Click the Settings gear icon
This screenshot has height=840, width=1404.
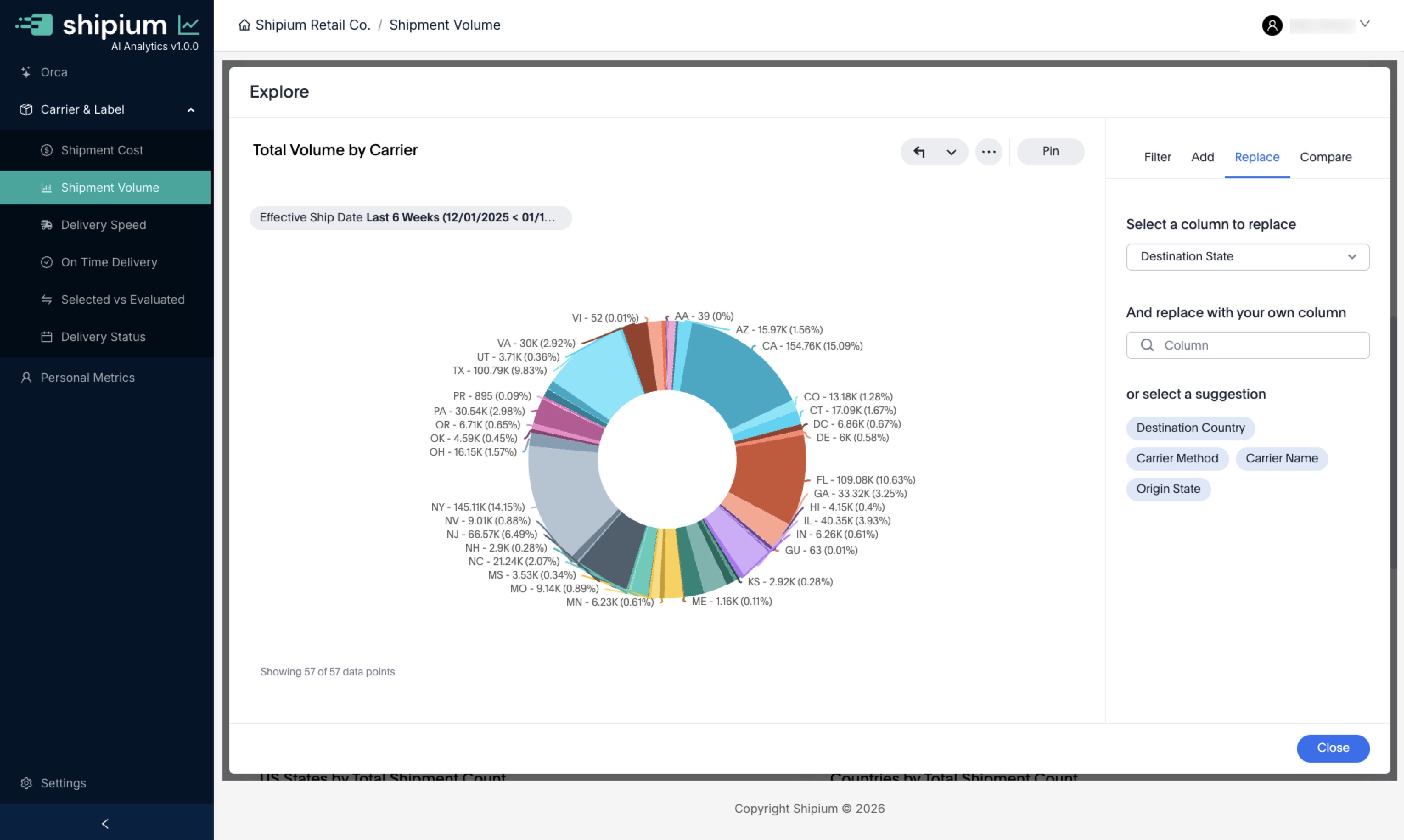[x=26, y=783]
